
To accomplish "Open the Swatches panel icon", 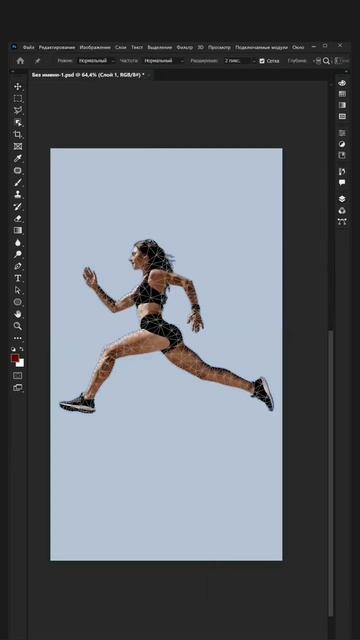I will click(x=342, y=94).
